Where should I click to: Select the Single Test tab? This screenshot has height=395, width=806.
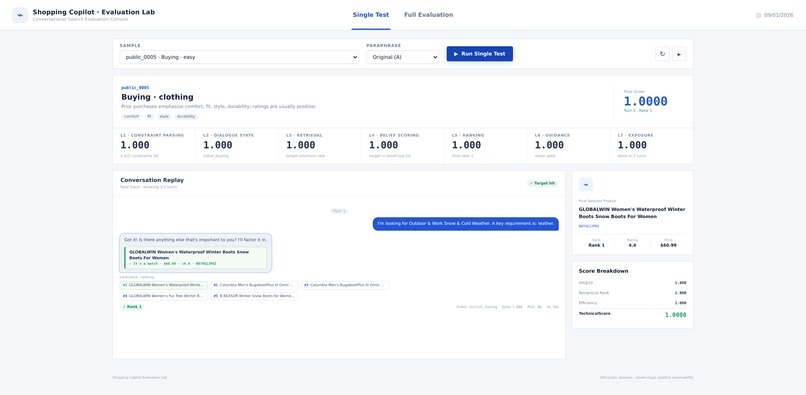coord(371,15)
